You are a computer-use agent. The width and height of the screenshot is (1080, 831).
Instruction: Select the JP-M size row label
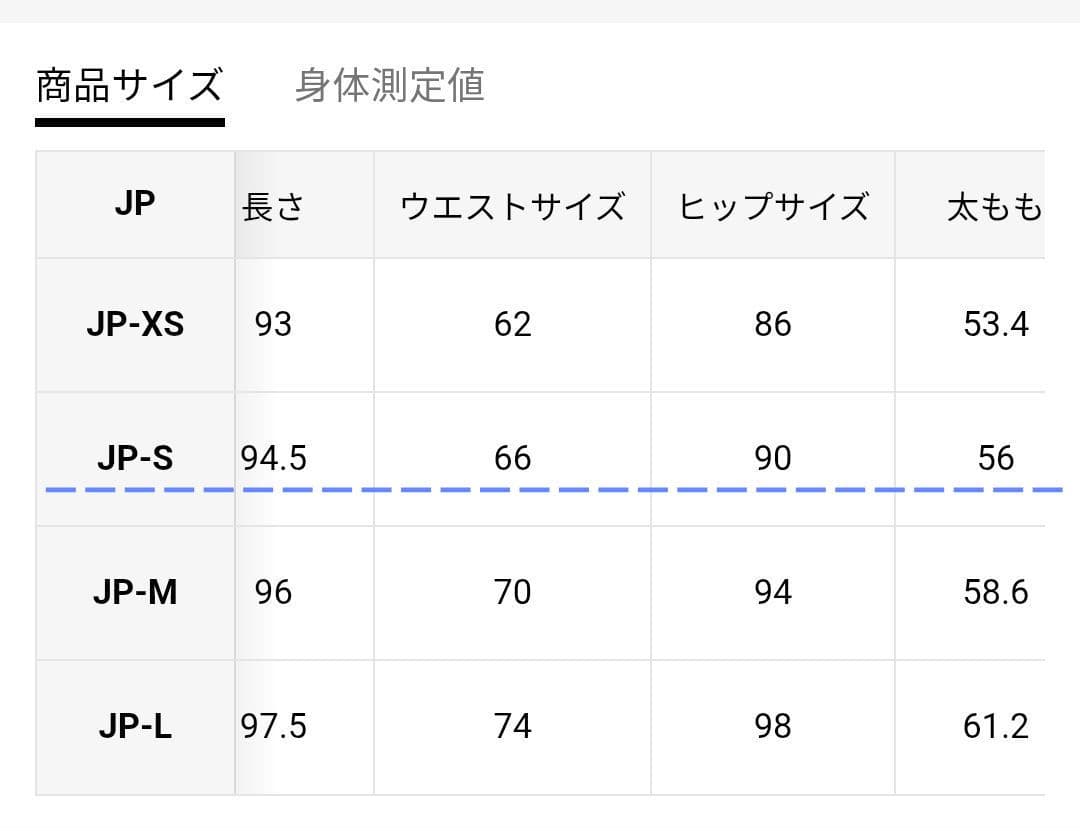135,592
